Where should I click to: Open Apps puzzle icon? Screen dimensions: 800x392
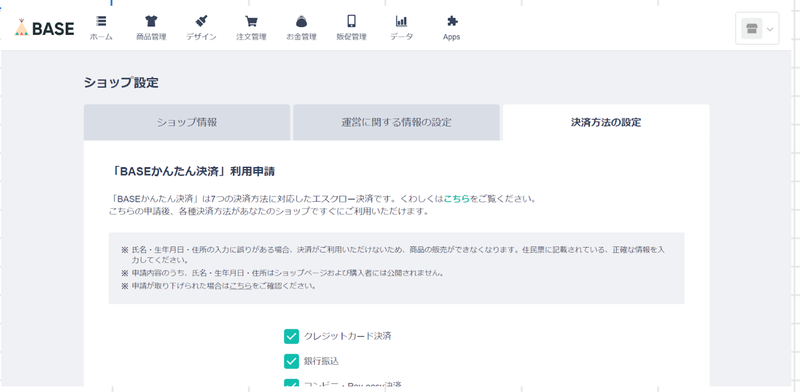click(452, 21)
